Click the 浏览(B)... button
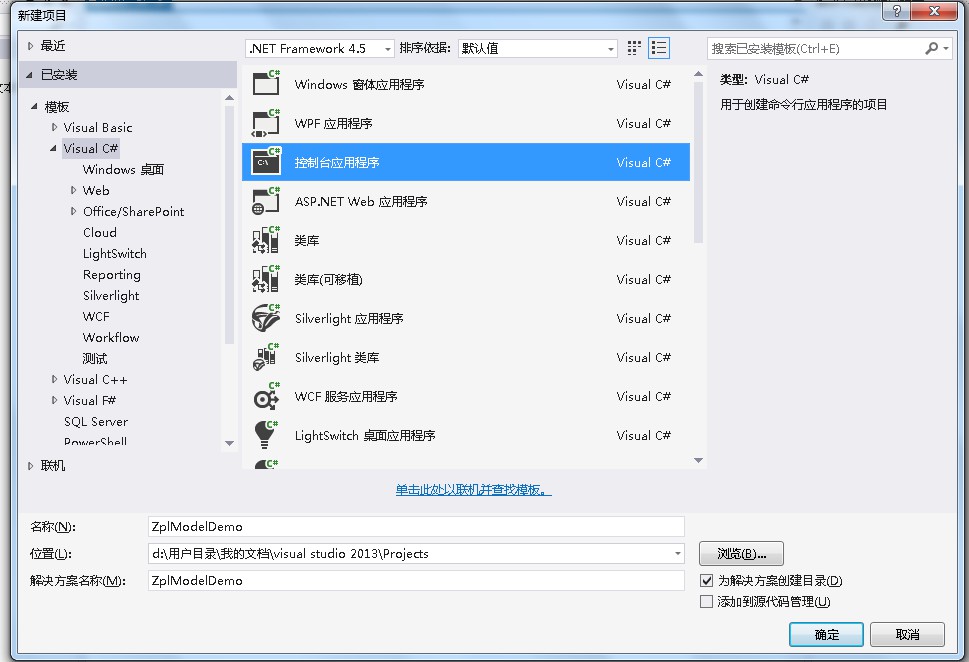This screenshot has height=662, width=969. 741,554
